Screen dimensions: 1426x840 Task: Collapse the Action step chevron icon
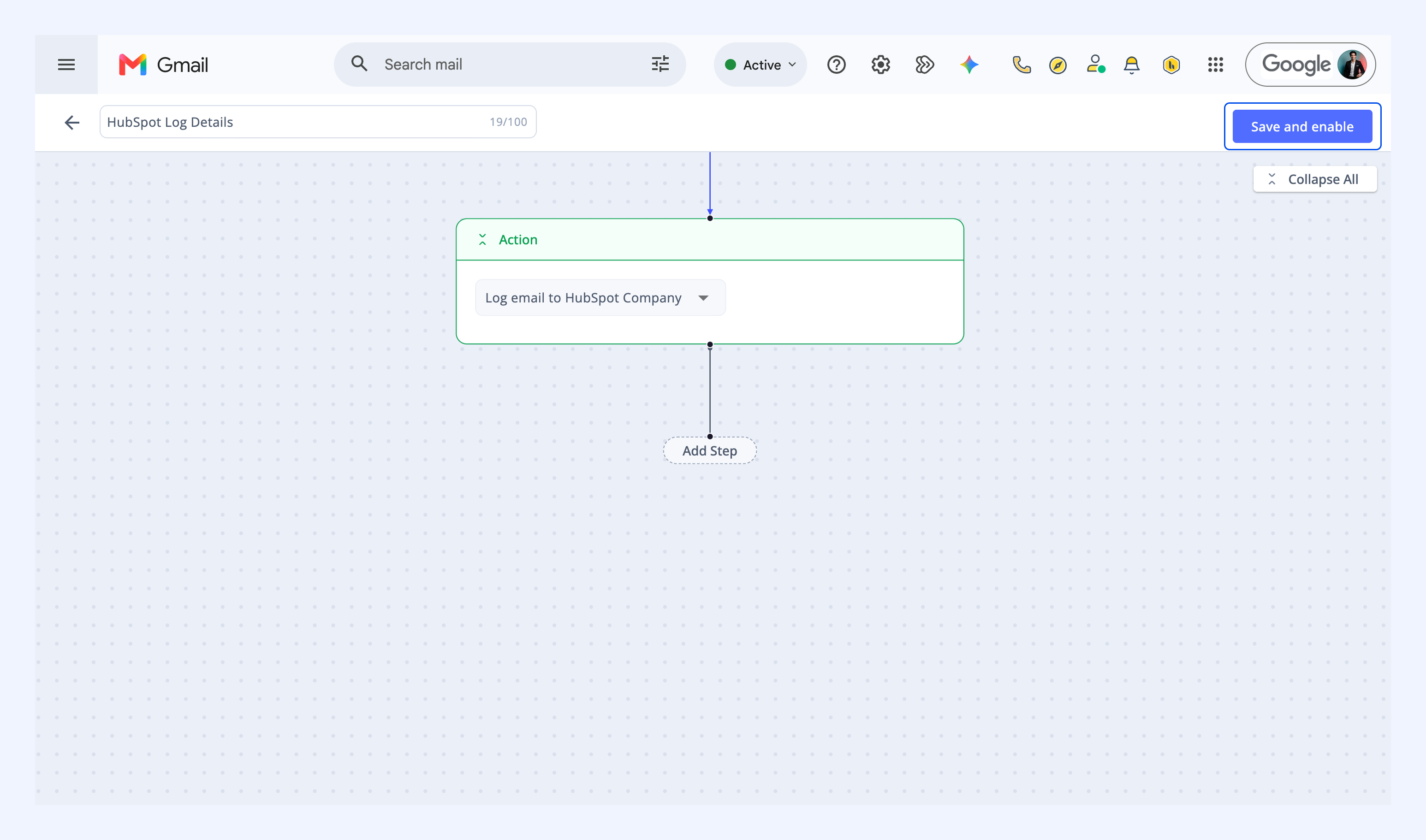(x=482, y=239)
